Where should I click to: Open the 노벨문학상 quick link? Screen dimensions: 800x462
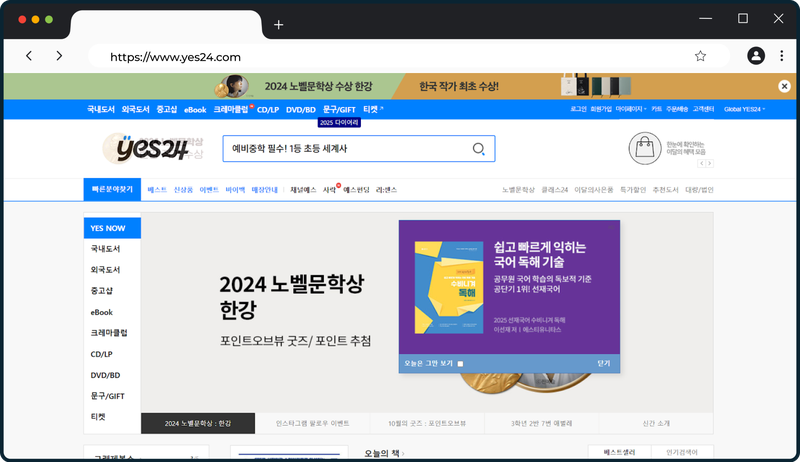[518, 190]
